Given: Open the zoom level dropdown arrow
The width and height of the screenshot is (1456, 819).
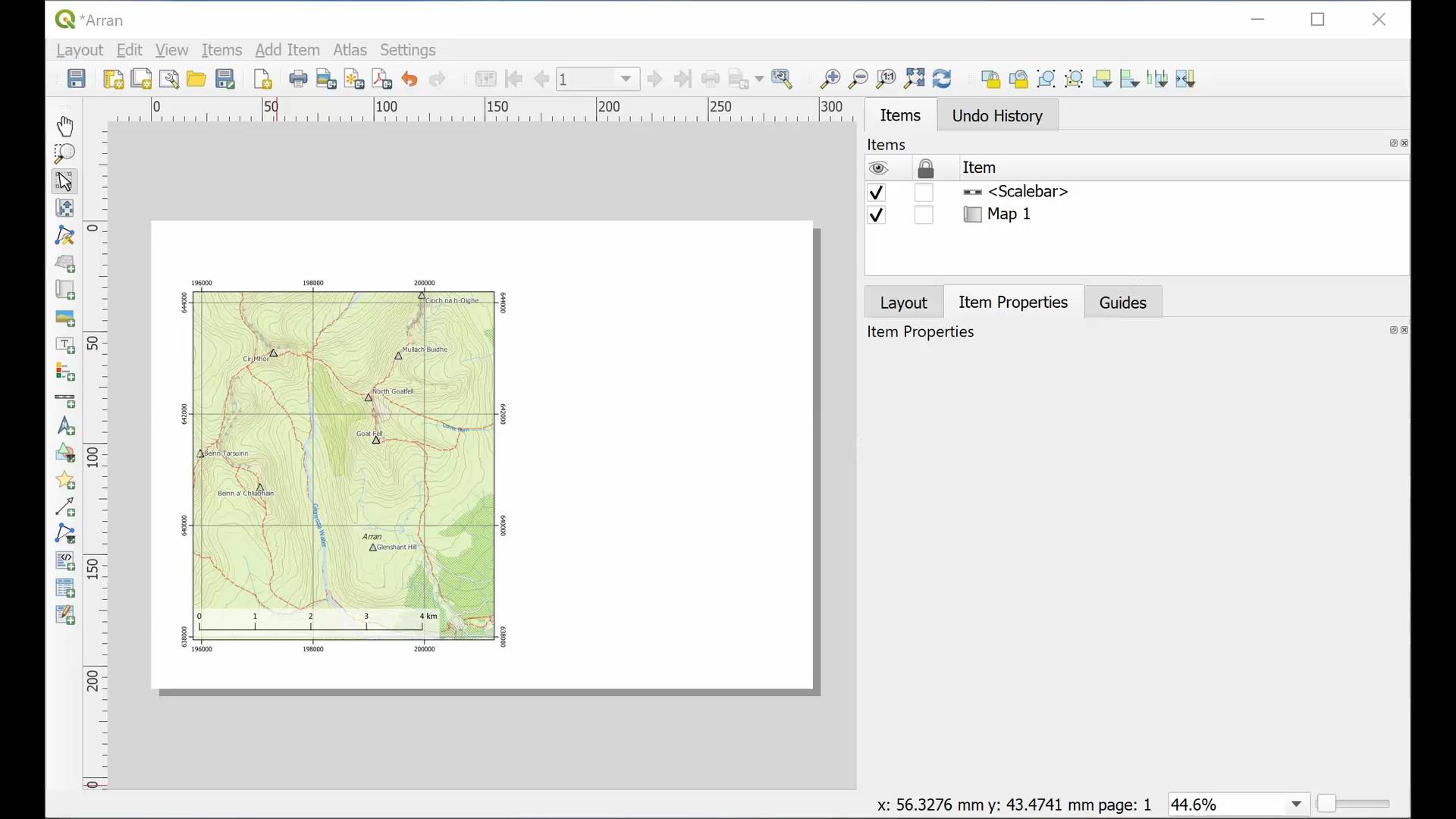Looking at the screenshot, I should point(1296,804).
